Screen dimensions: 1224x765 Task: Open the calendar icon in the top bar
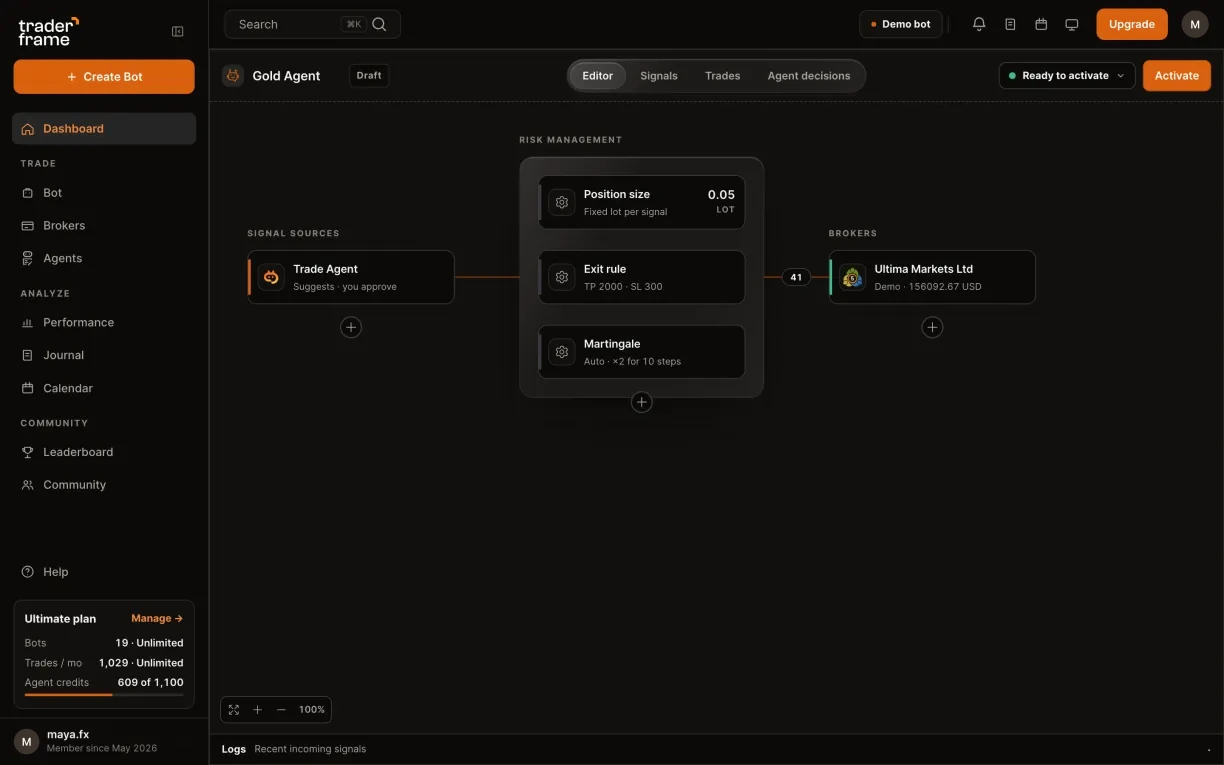1041,24
